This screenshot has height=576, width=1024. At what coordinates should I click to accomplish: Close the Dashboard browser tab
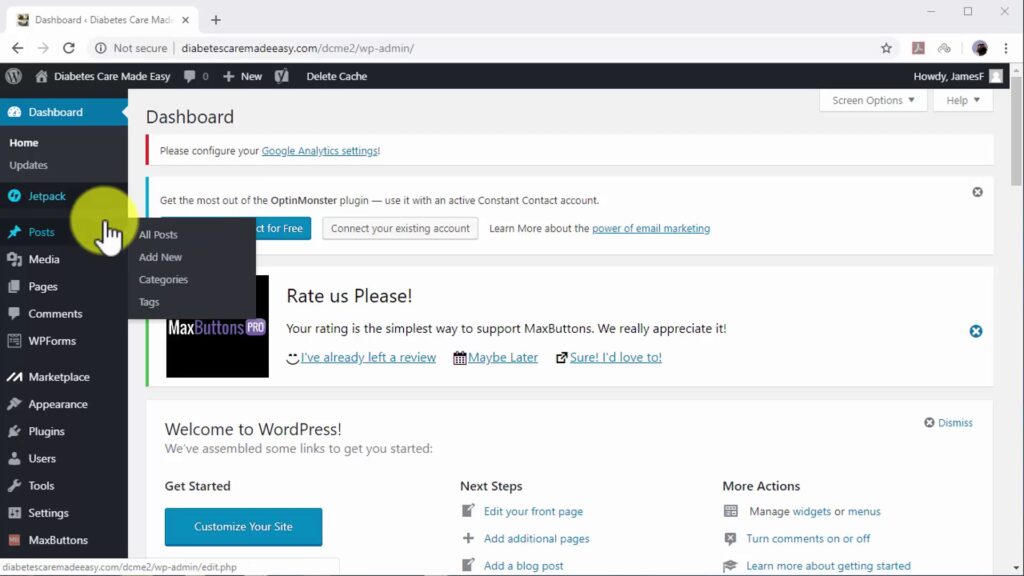click(x=185, y=20)
